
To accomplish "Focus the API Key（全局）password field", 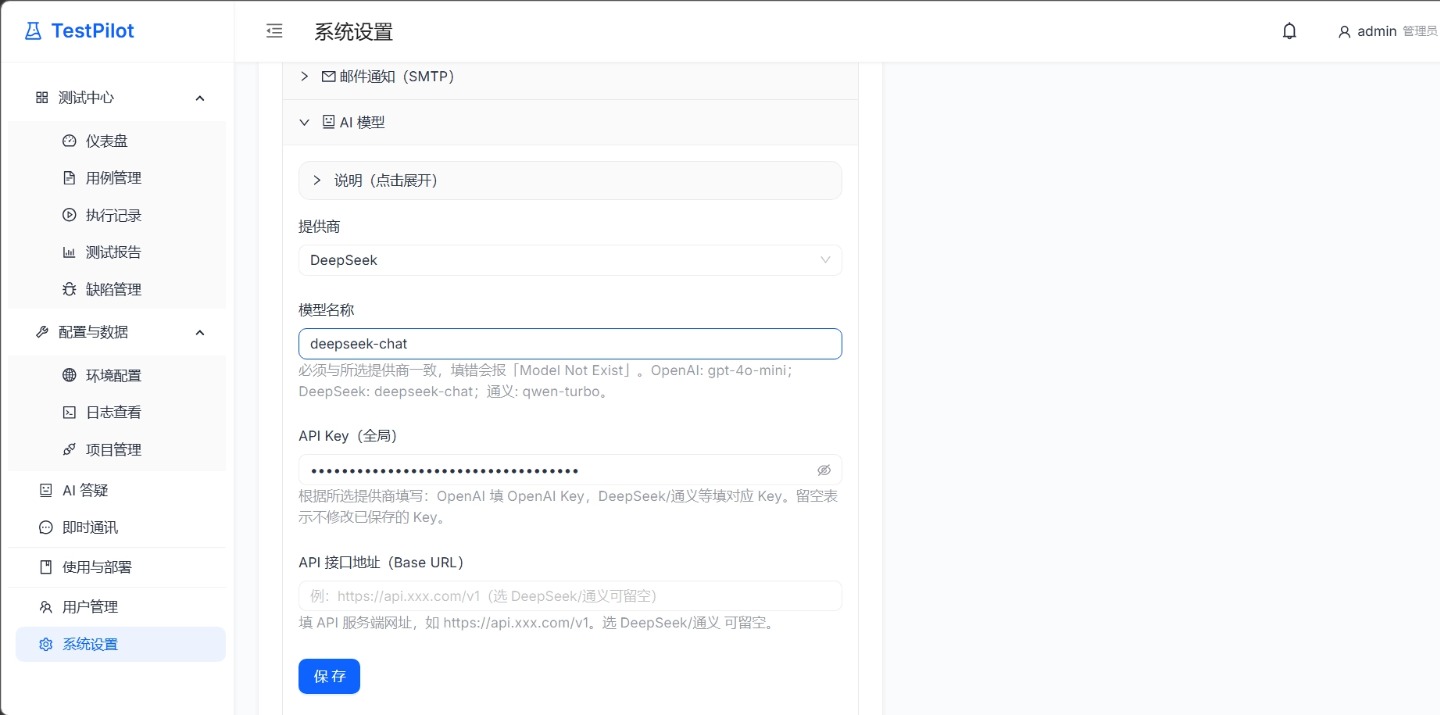I will click(570, 470).
